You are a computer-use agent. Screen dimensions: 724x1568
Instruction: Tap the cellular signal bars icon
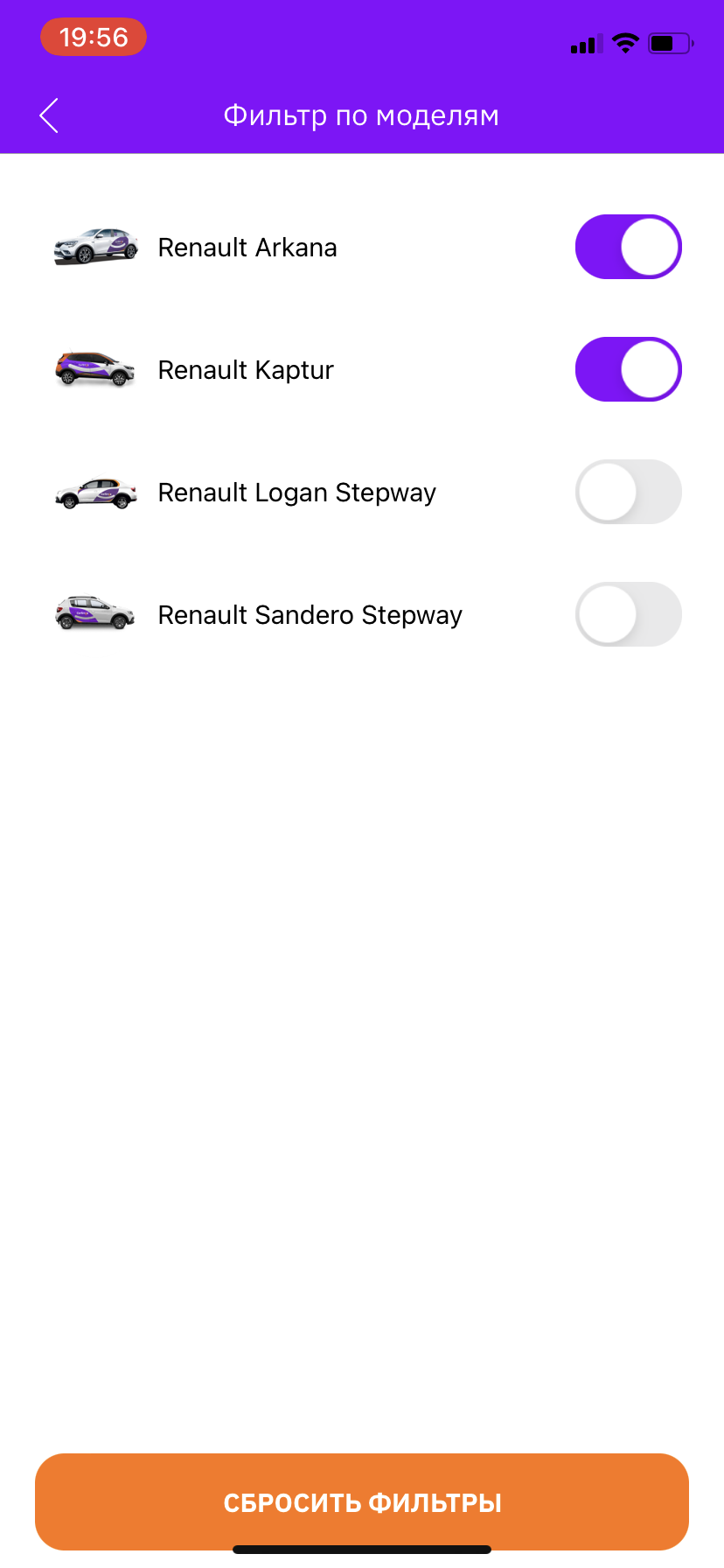click(586, 45)
